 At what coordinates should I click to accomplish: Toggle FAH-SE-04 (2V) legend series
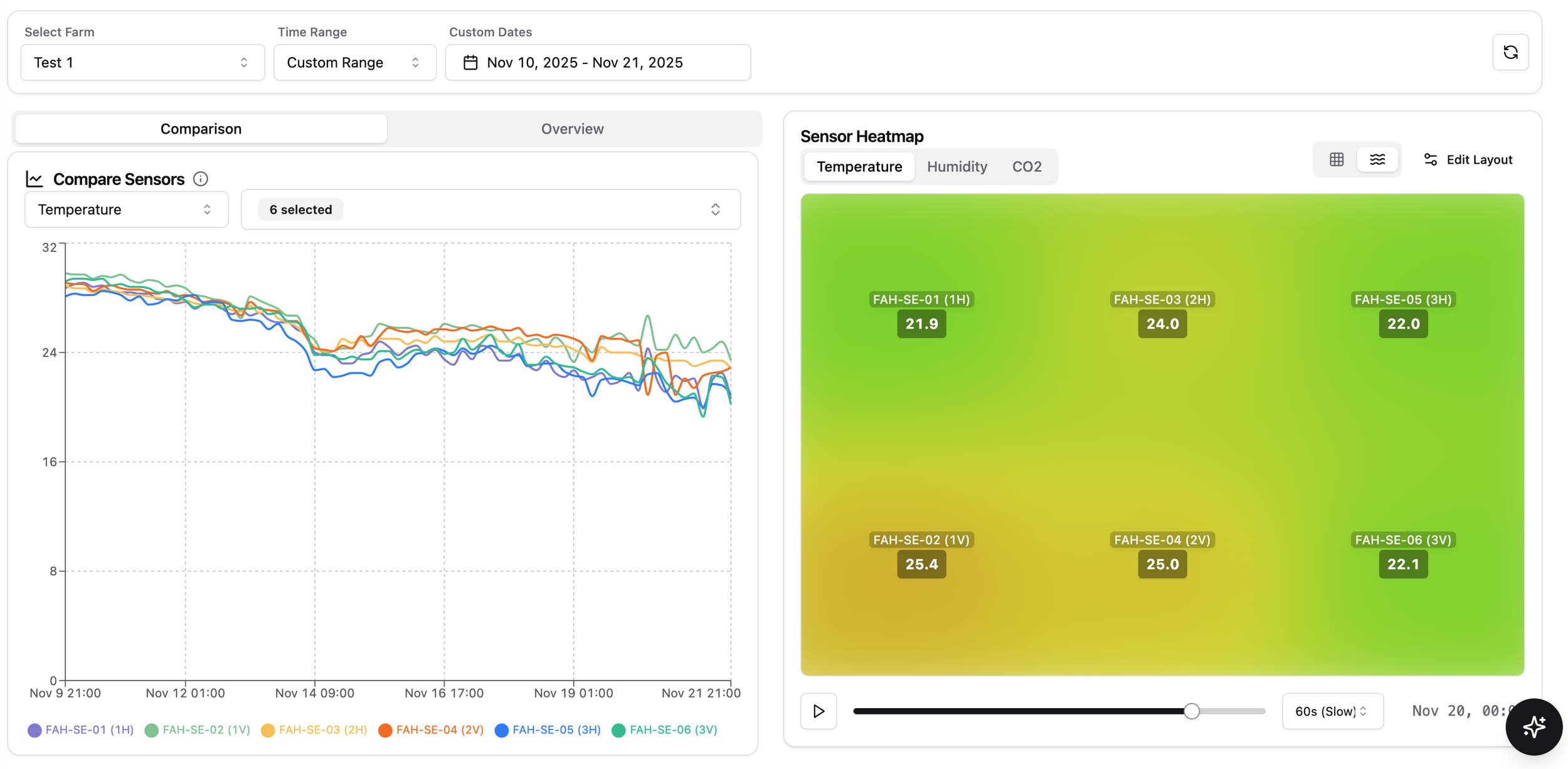coord(432,730)
